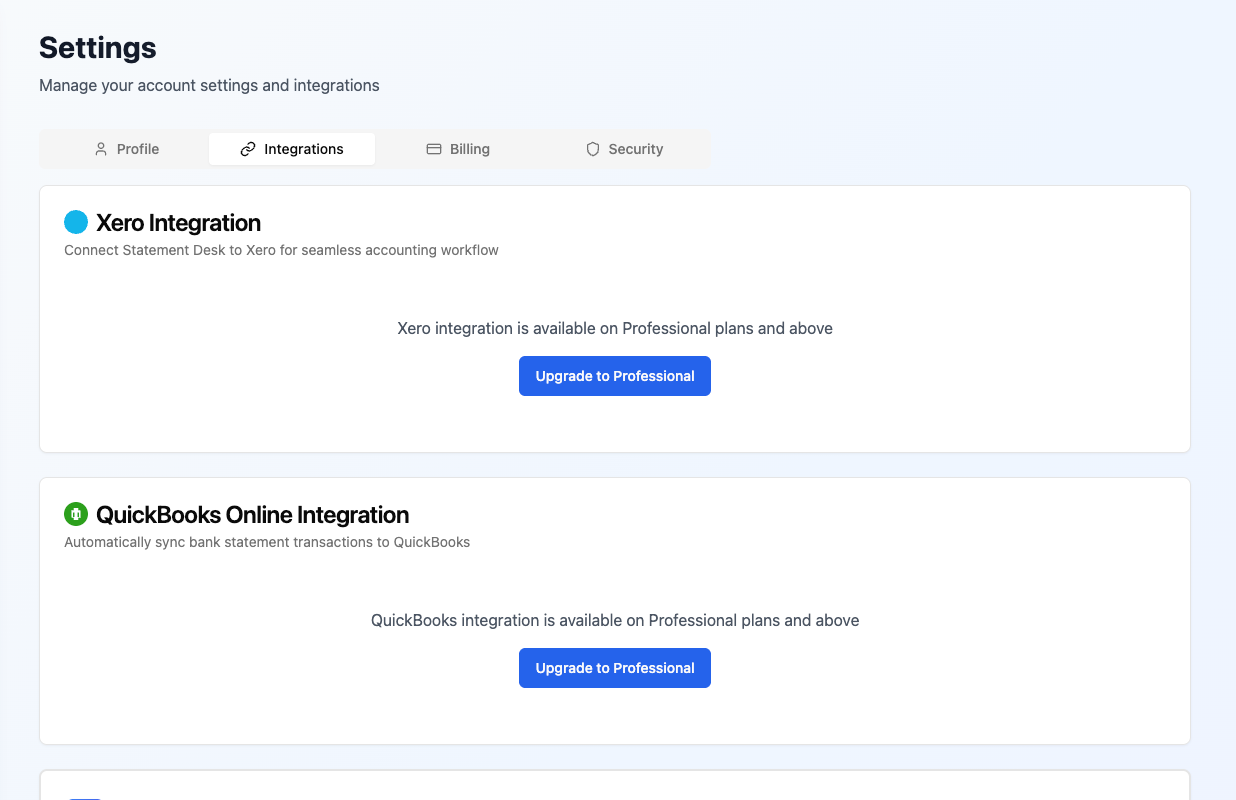Click the blue Xero logo circle
The height and width of the screenshot is (800, 1236).
point(76,222)
